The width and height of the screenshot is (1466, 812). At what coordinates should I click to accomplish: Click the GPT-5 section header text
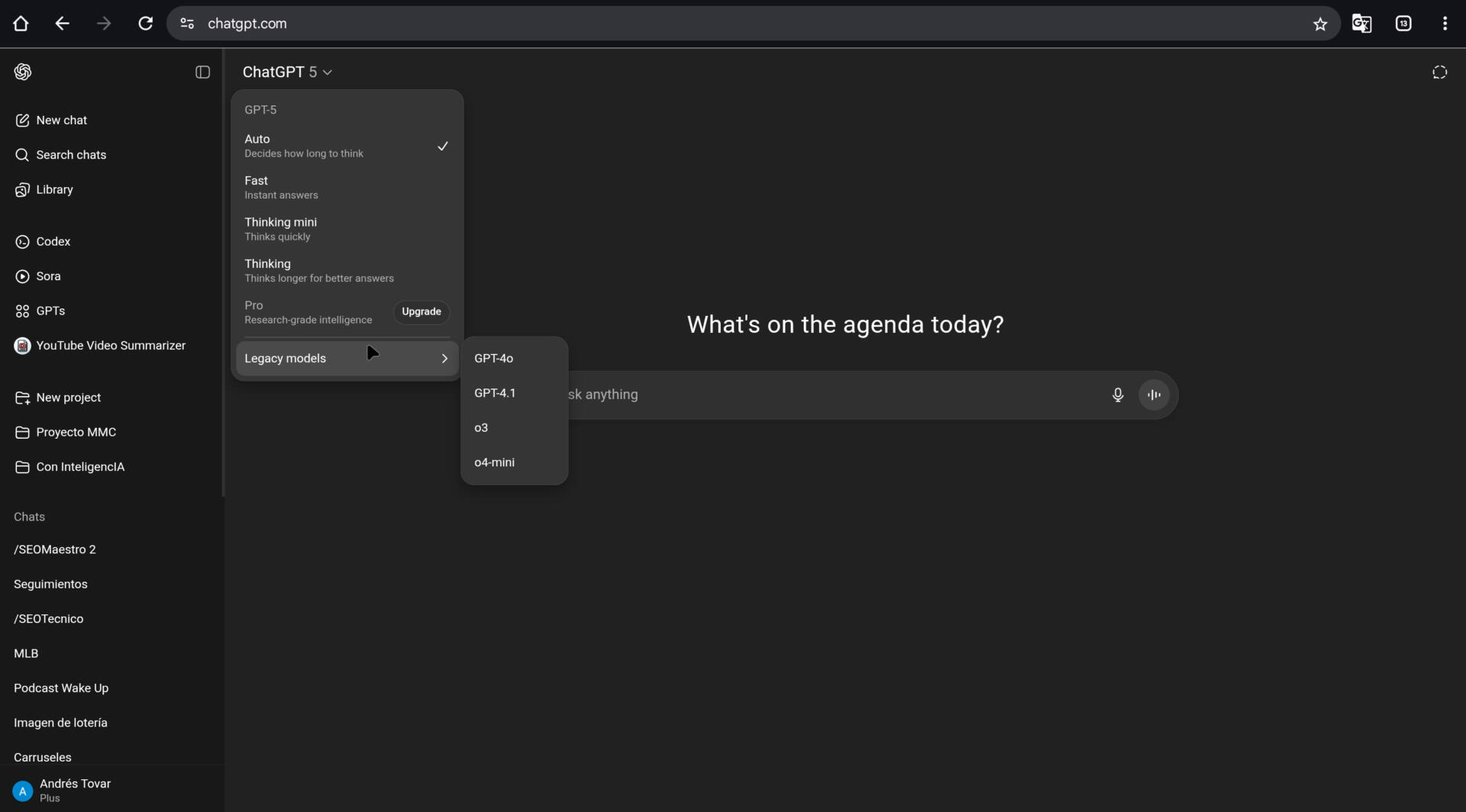[260, 110]
